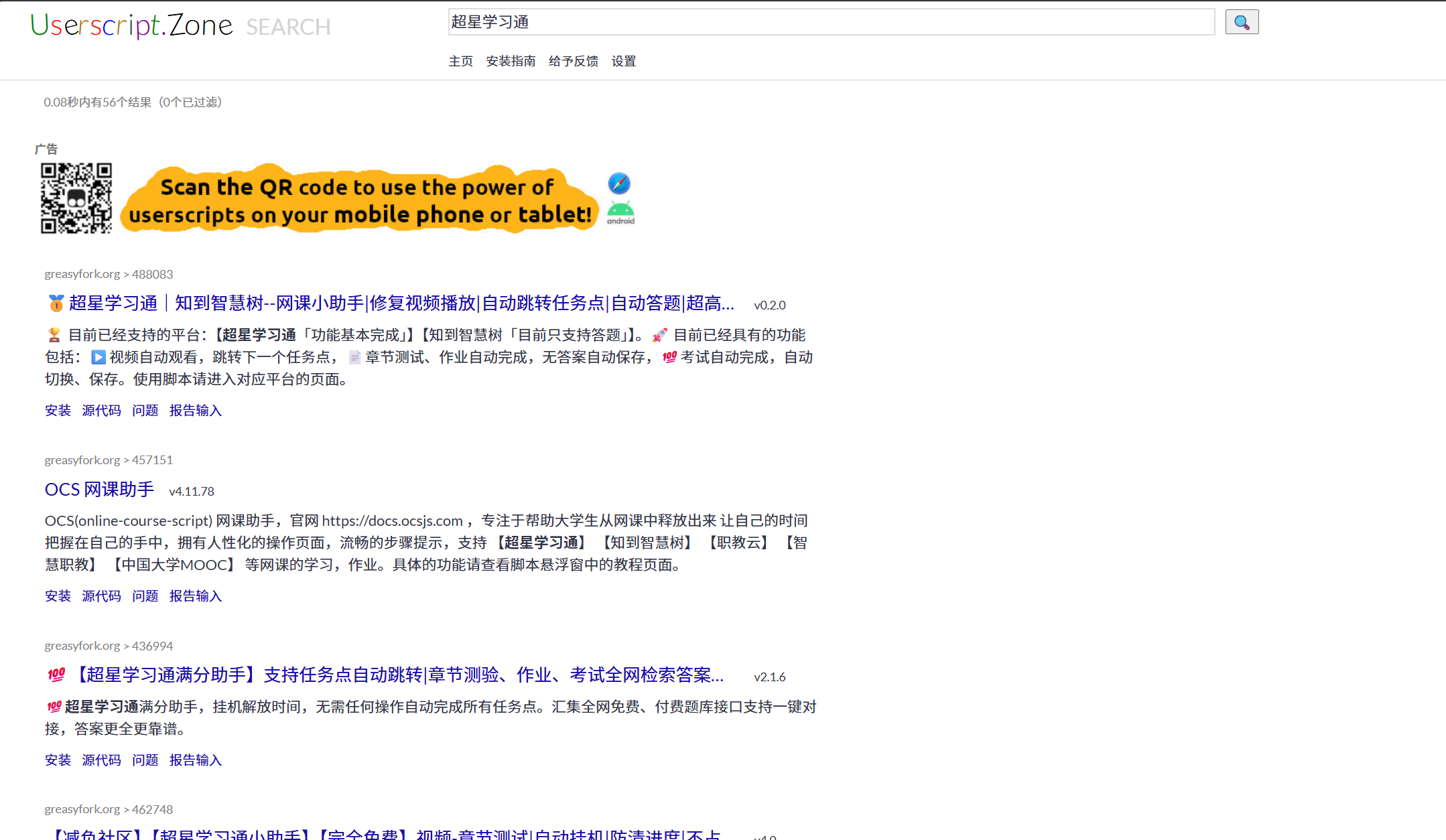Report an issue via 问题 under 超星学习通满分助手

click(x=145, y=760)
